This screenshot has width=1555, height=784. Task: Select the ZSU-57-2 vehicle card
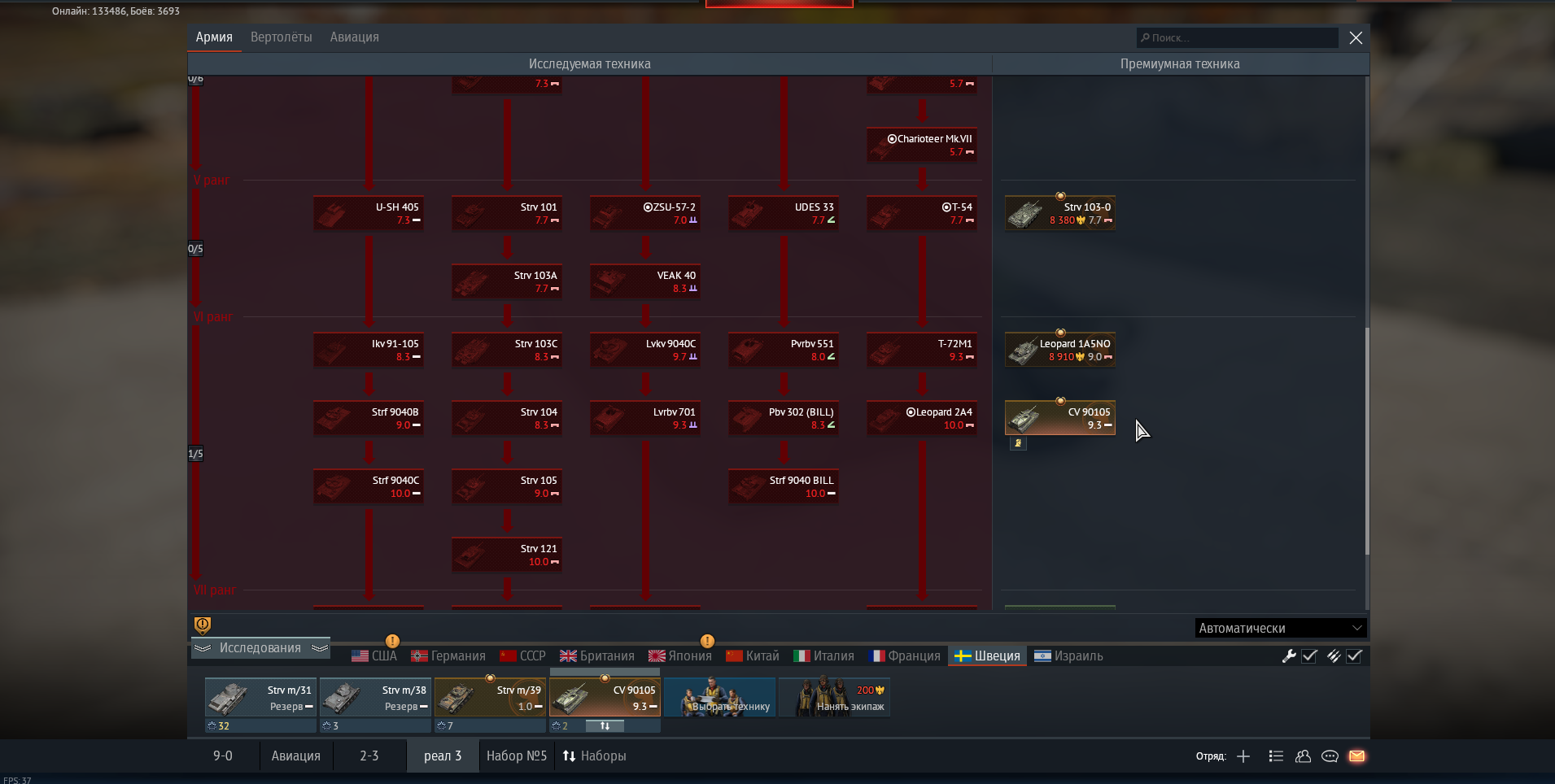pos(645,213)
